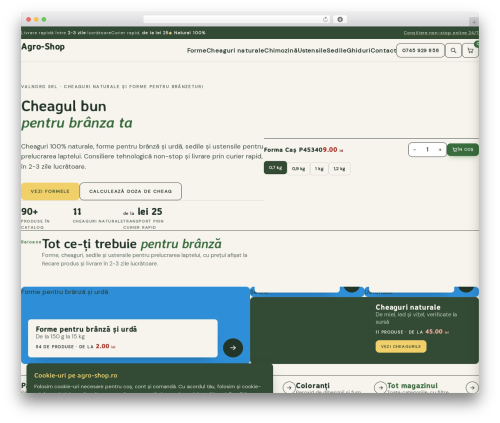The height and width of the screenshot is (423, 500).
Task: Increase quantity with the plus button
Action: tap(440, 150)
